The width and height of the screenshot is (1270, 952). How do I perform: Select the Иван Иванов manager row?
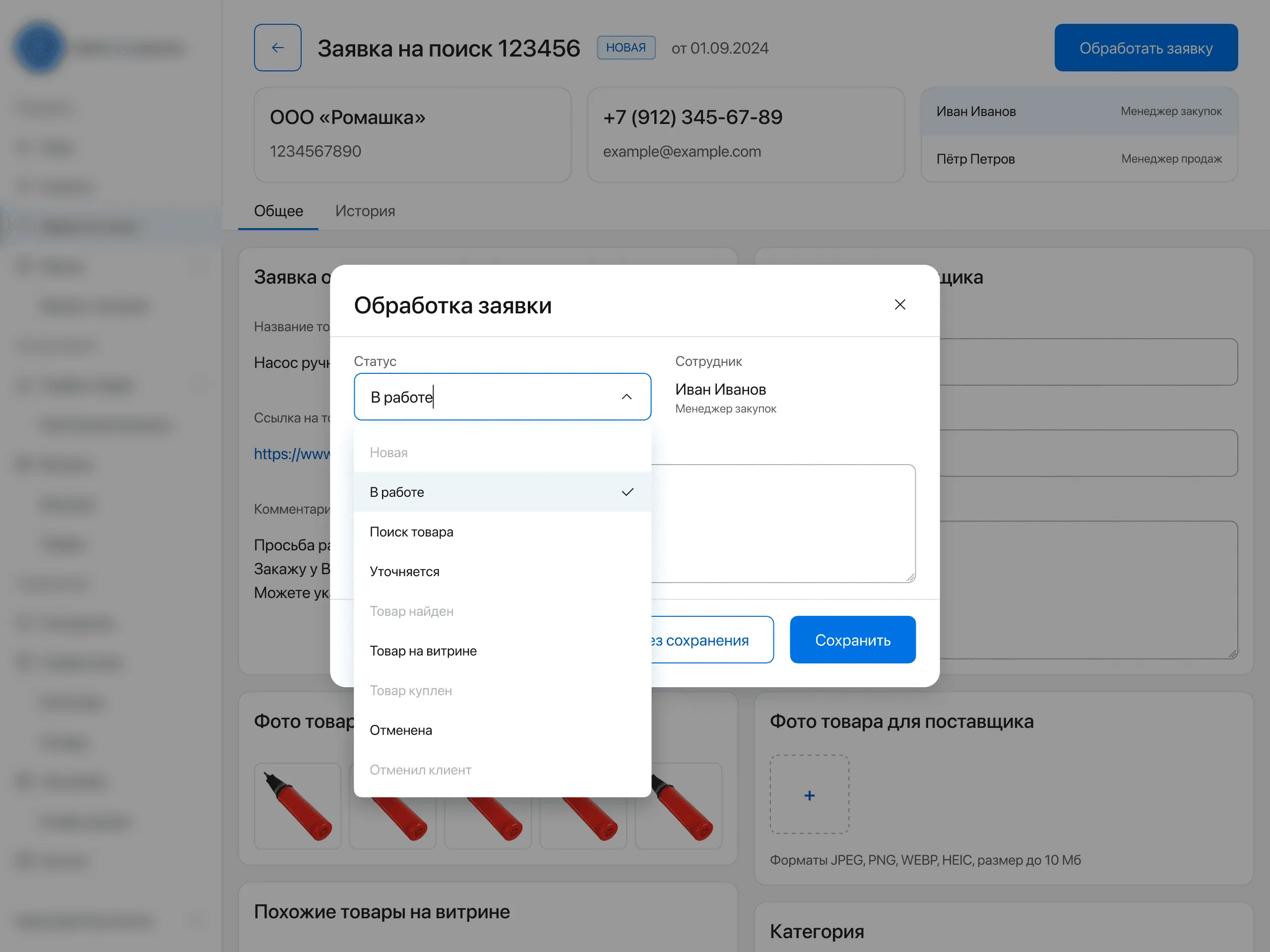1079,112
